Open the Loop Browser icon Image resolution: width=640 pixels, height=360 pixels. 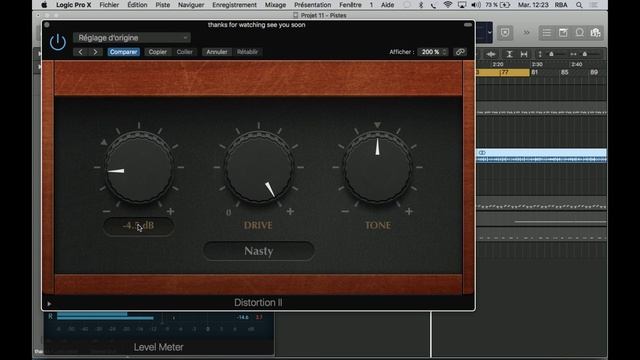click(x=579, y=33)
